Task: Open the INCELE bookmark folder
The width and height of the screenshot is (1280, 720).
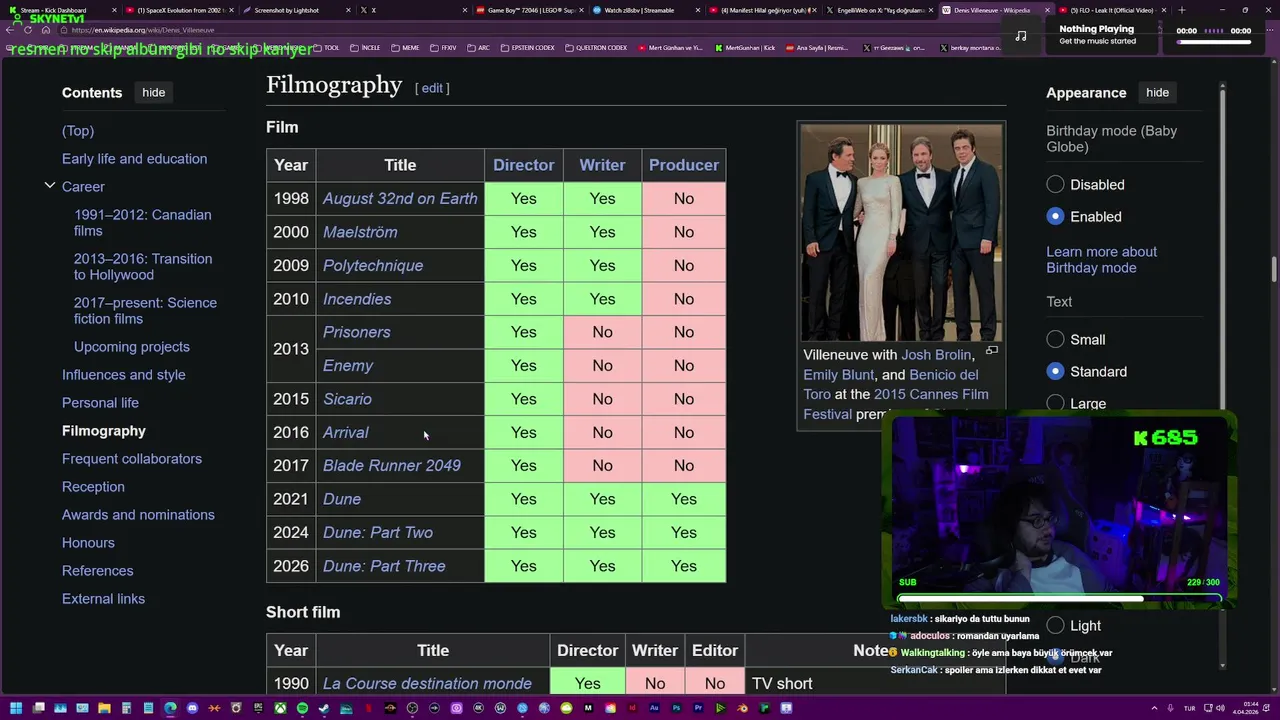Action: [364, 48]
